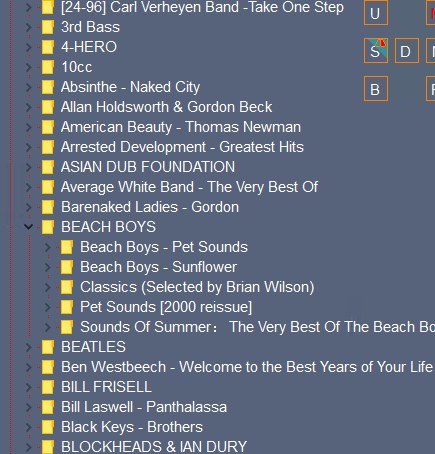Expand the 4-HERO folder
Viewport: 435px width, 454px height.
(x=29, y=47)
